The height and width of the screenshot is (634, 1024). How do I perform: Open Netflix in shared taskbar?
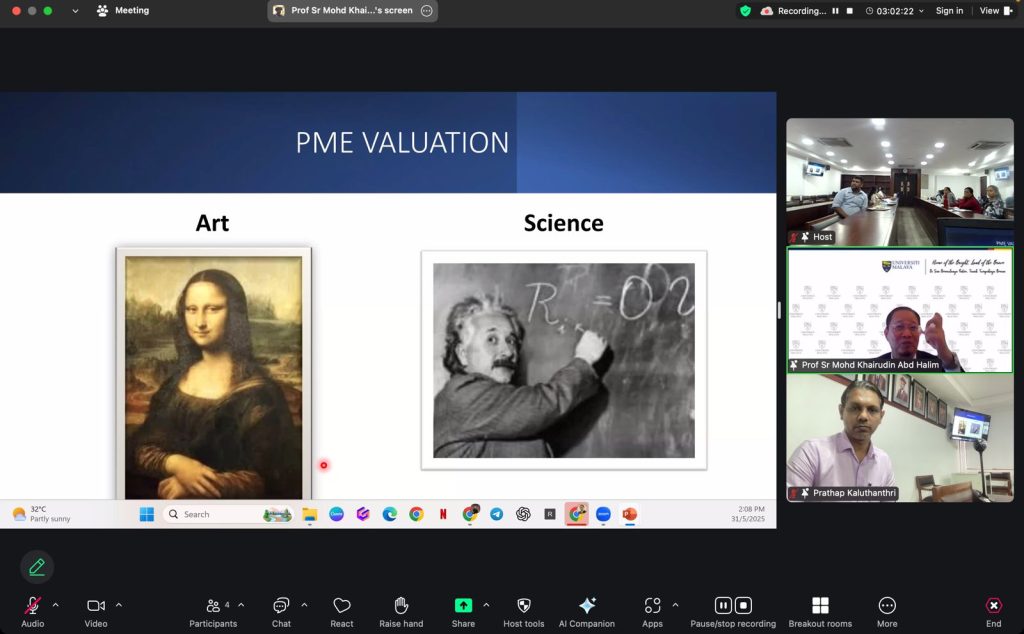pos(443,515)
